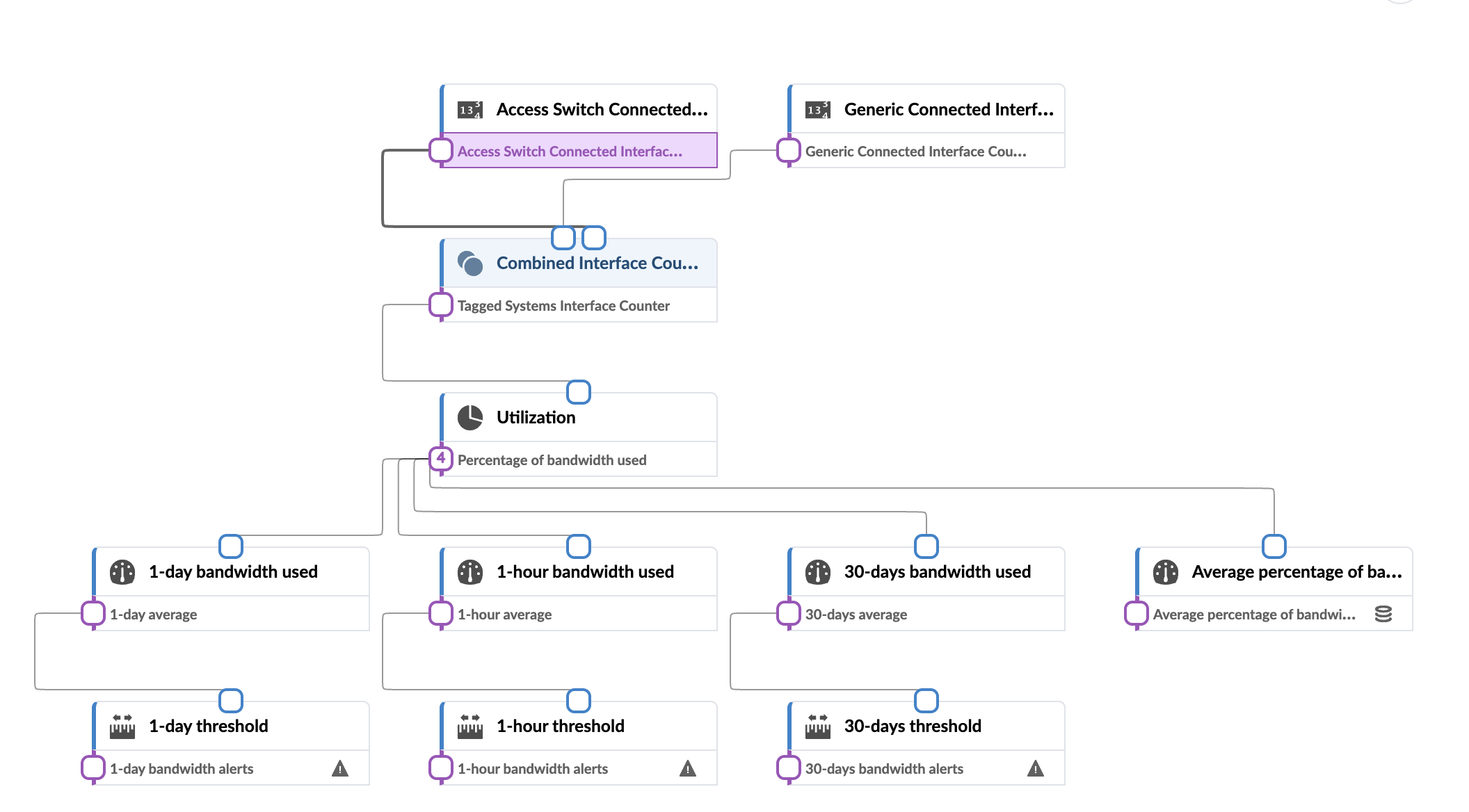Image resolution: width=1469 pixels, height=812 pixels.
Task: Click the Utilization pie chart icon
Action: click(470, 418)
